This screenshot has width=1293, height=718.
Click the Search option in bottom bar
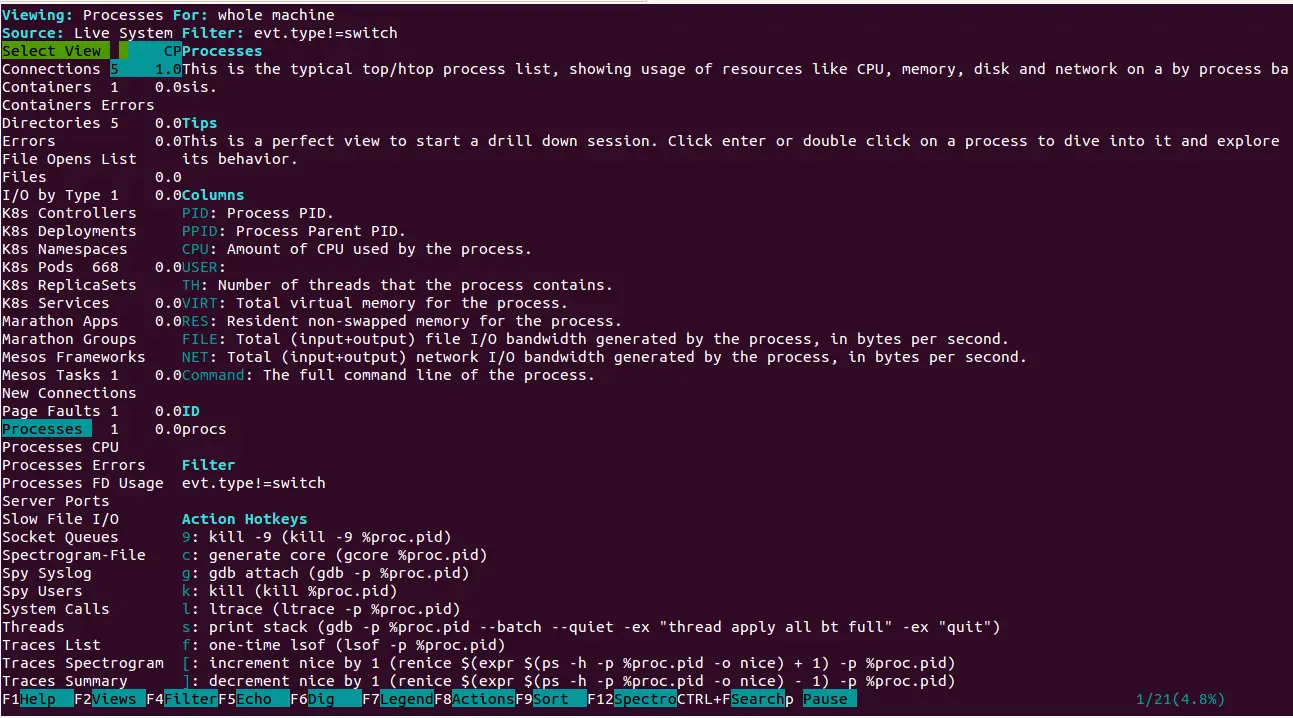[757, 700]
